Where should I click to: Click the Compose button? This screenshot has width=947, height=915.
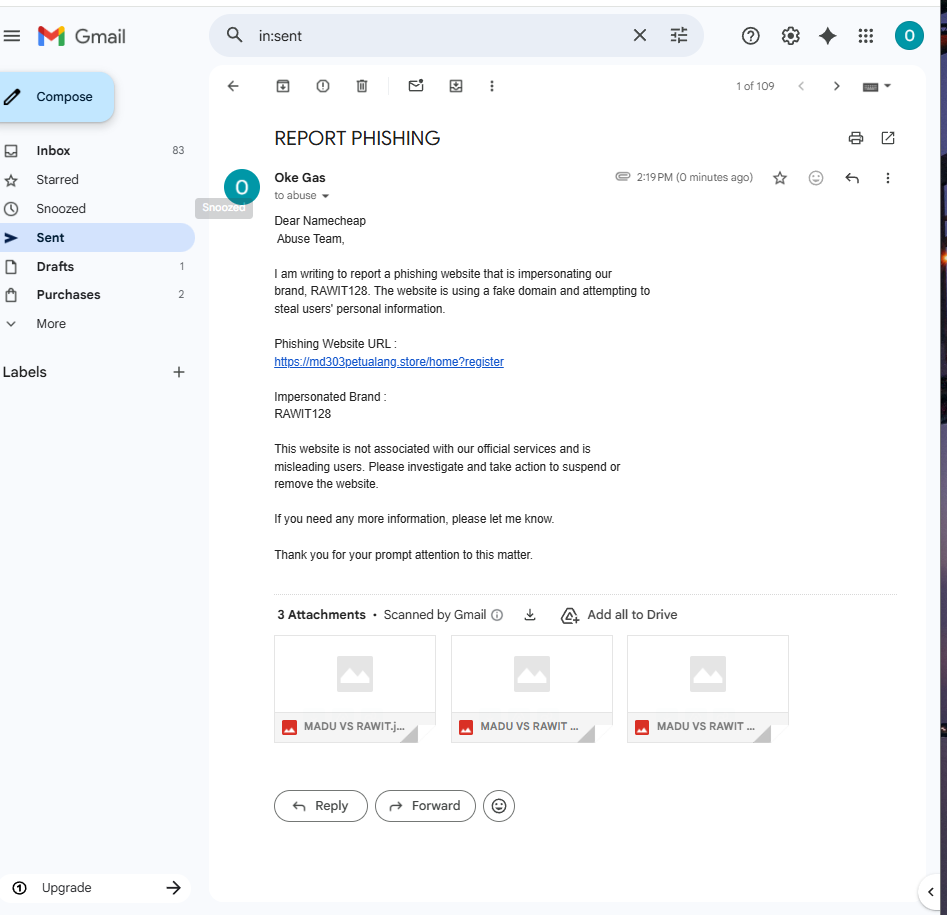point(55,97)
